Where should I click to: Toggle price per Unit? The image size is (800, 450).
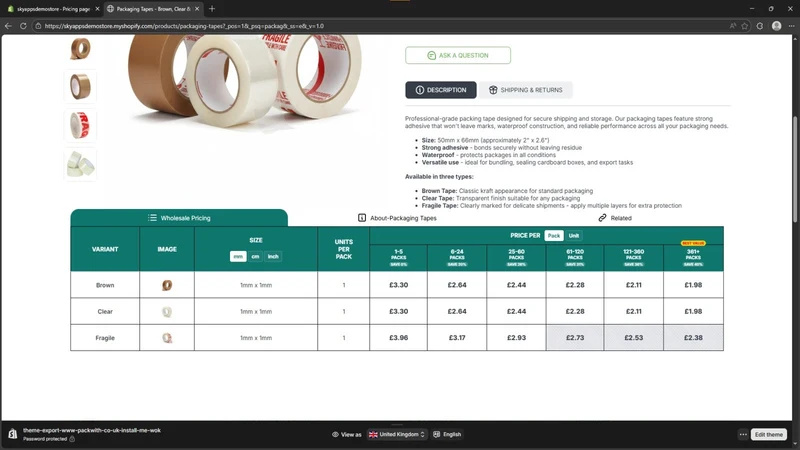[573, 235]
